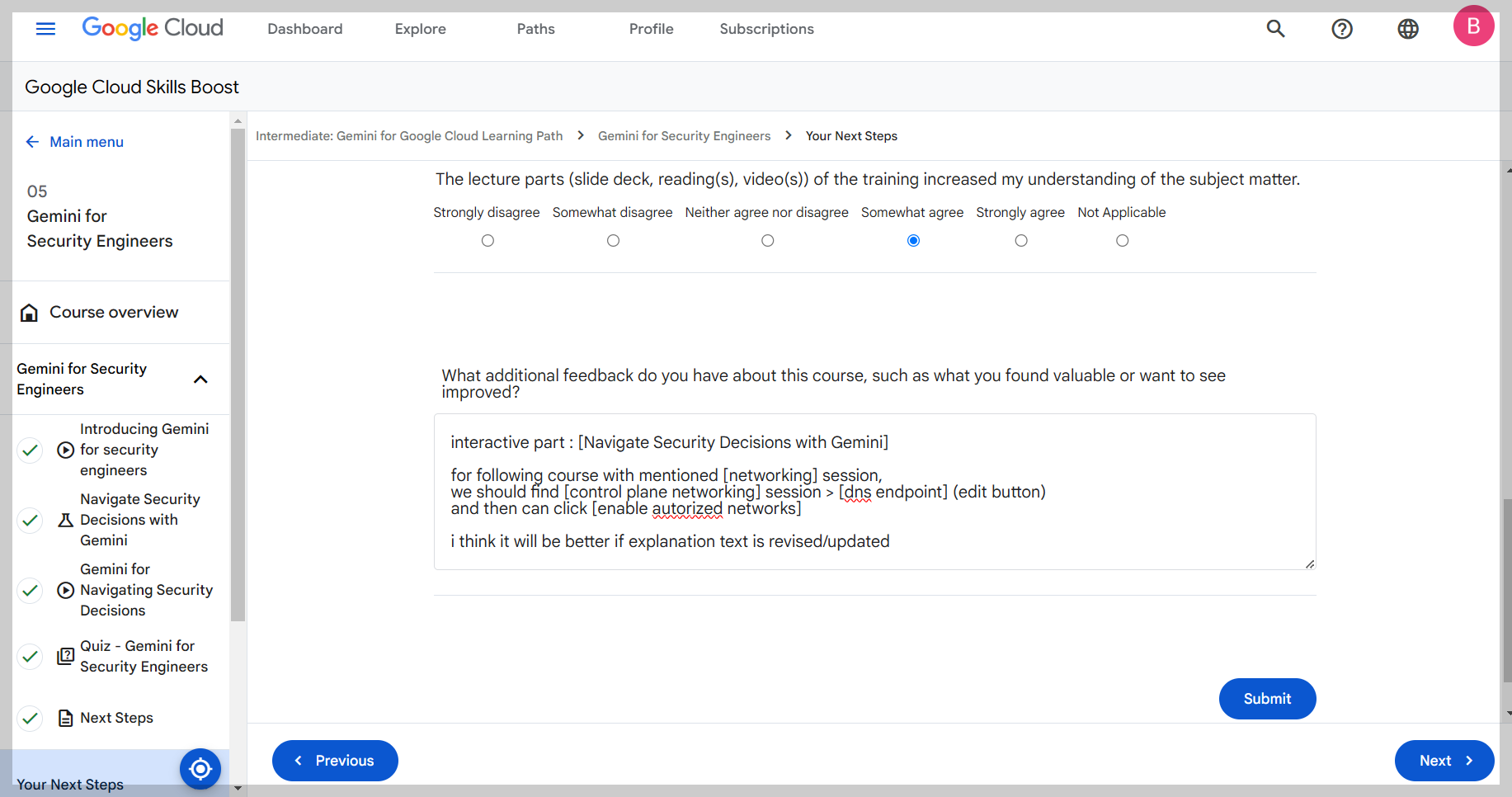
Task: Open Quiz - Gemini for Security Engineers
Action: (144, 656)
